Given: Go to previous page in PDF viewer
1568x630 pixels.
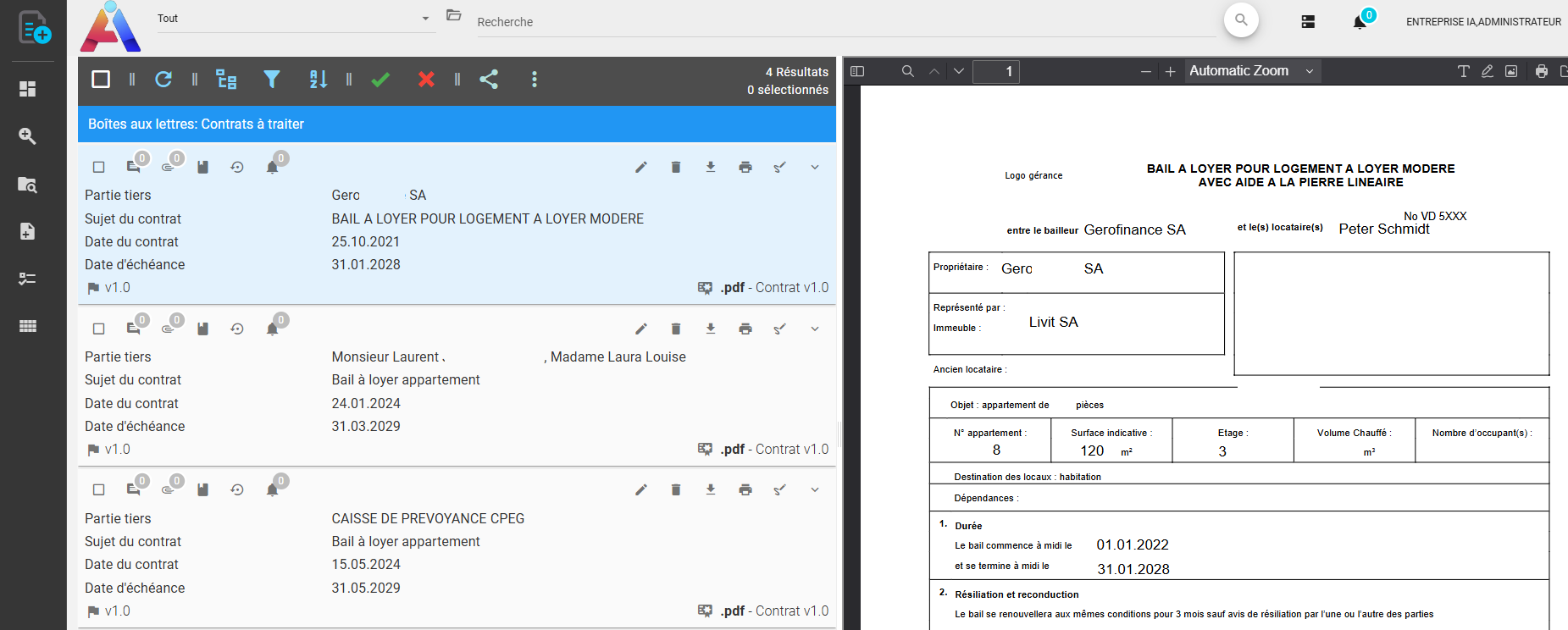Looking at the screenshot, I should point(934,72).
